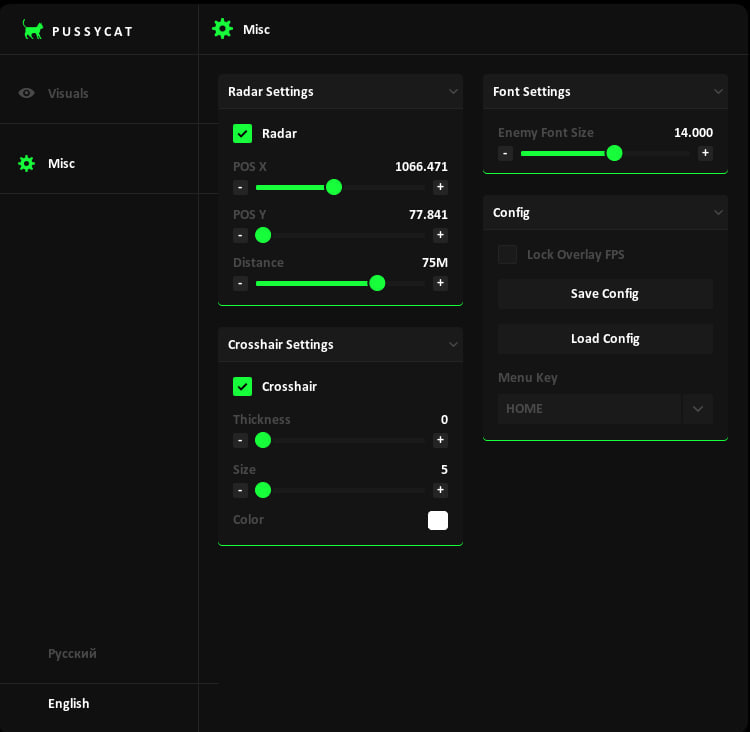Viewport: 750px width, 732px height.
Task: Select the Русский language option
Action: pyautogui.click(x=72, y=653)
